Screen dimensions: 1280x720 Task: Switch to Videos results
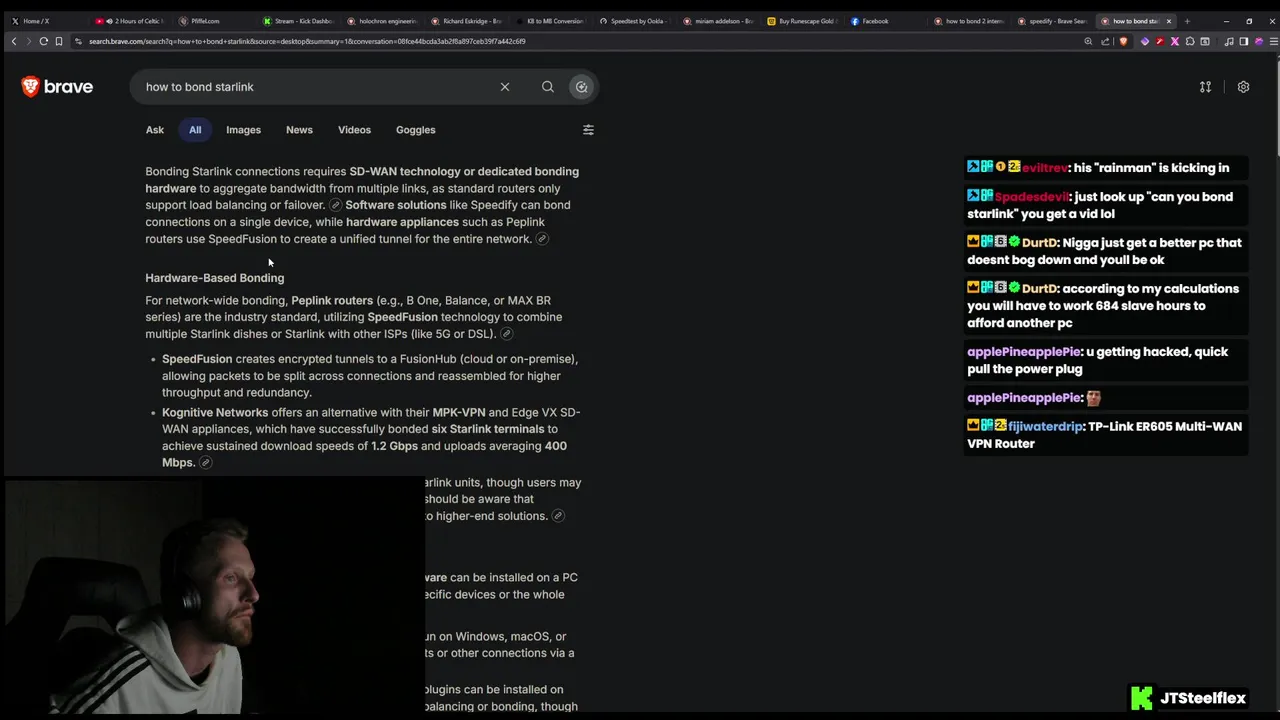tap(354, 130)
